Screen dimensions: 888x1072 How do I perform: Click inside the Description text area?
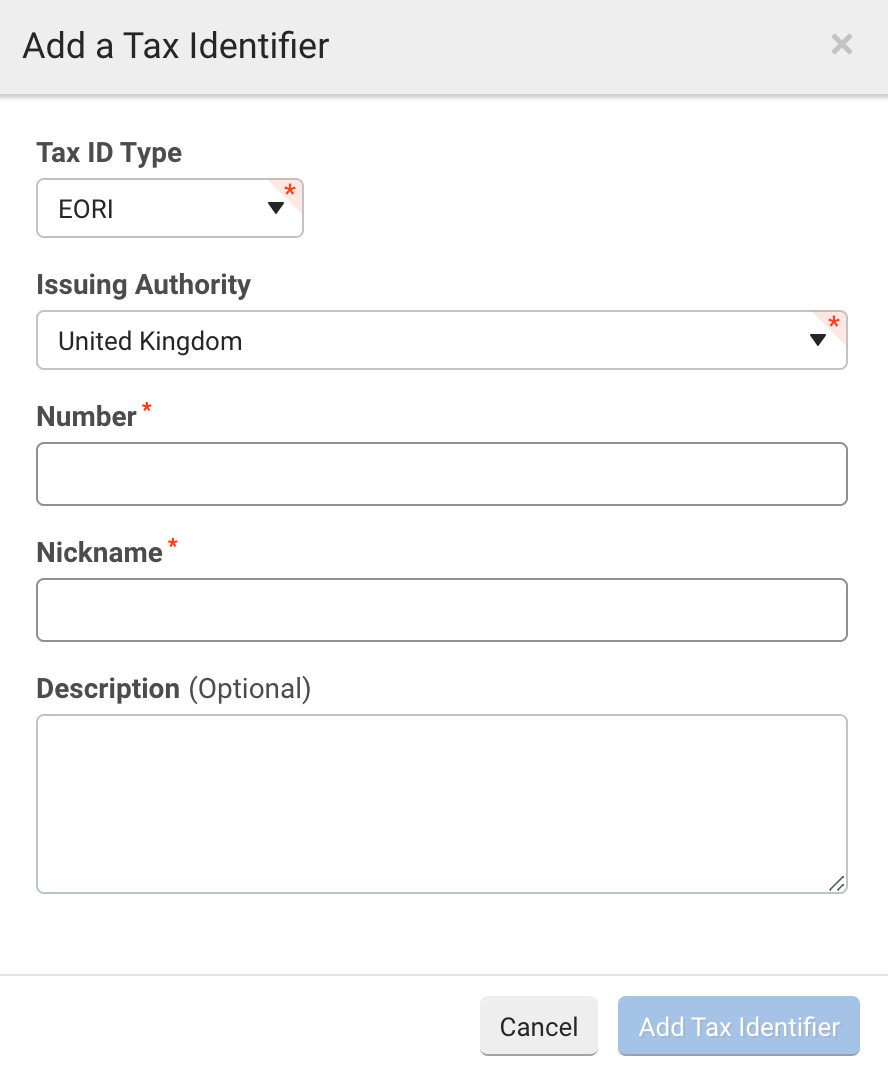[x=442, y=804]
